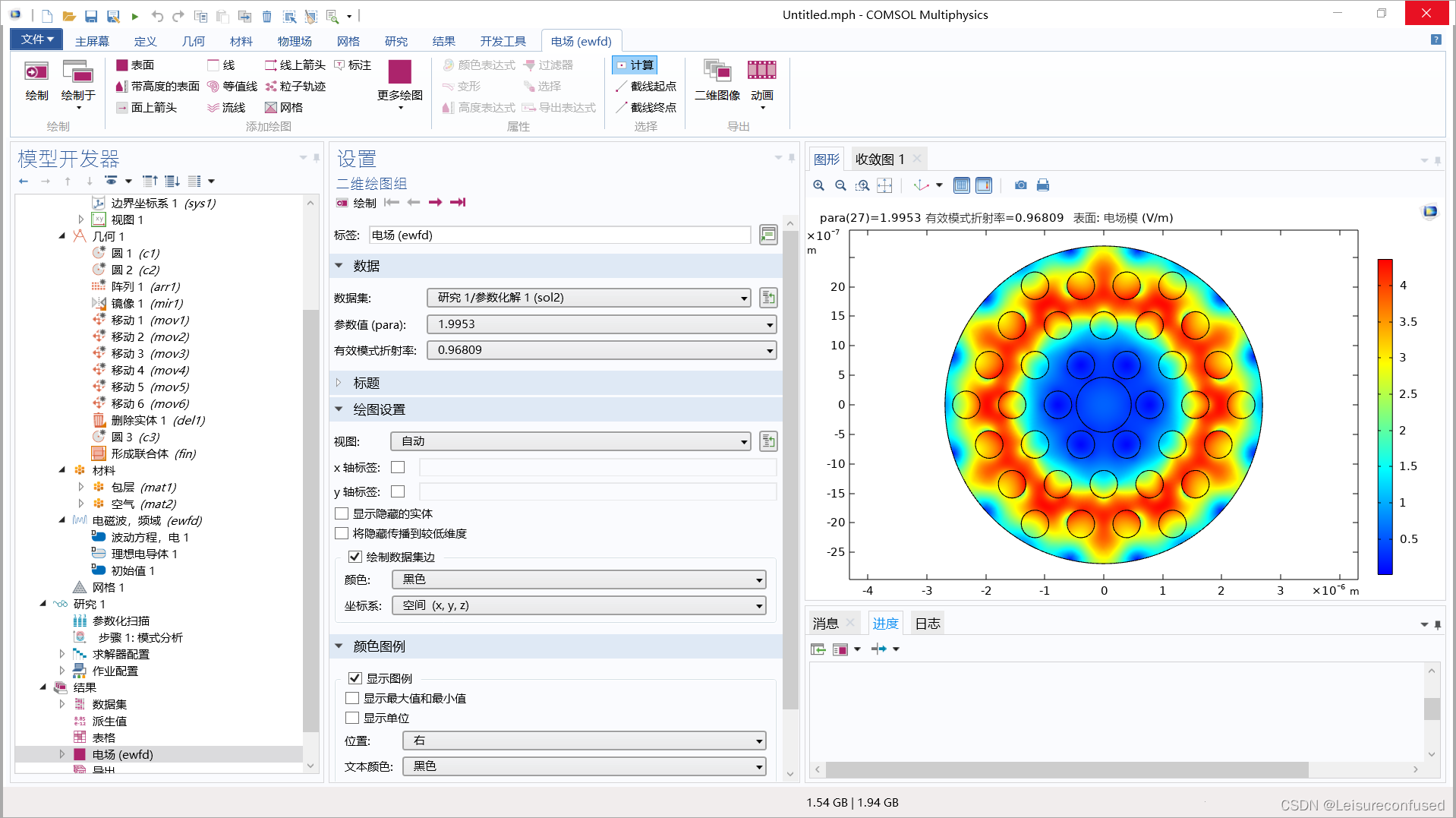Switch to the 结果 ribbon tab
The width and height of the screenshot is (1456, 818).
click(443, 41)
